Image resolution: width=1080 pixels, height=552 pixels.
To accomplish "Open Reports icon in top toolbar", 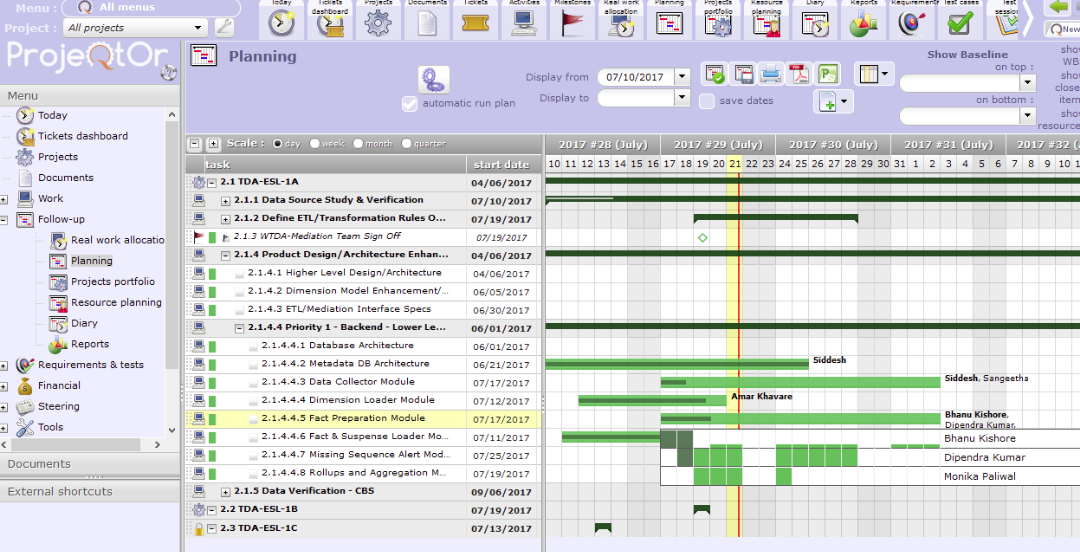I will pos(863,23).
